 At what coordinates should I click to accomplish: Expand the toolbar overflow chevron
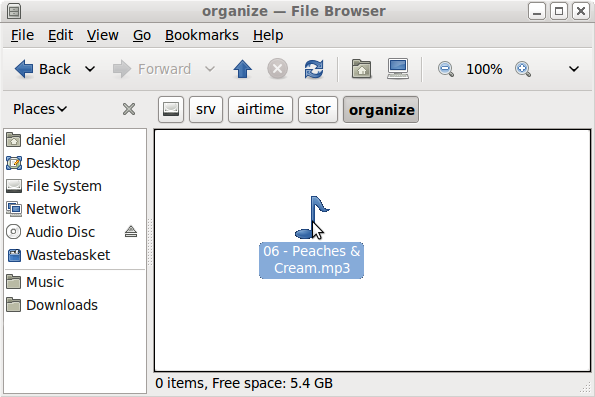pyautogui.click(x=574, y=69)
